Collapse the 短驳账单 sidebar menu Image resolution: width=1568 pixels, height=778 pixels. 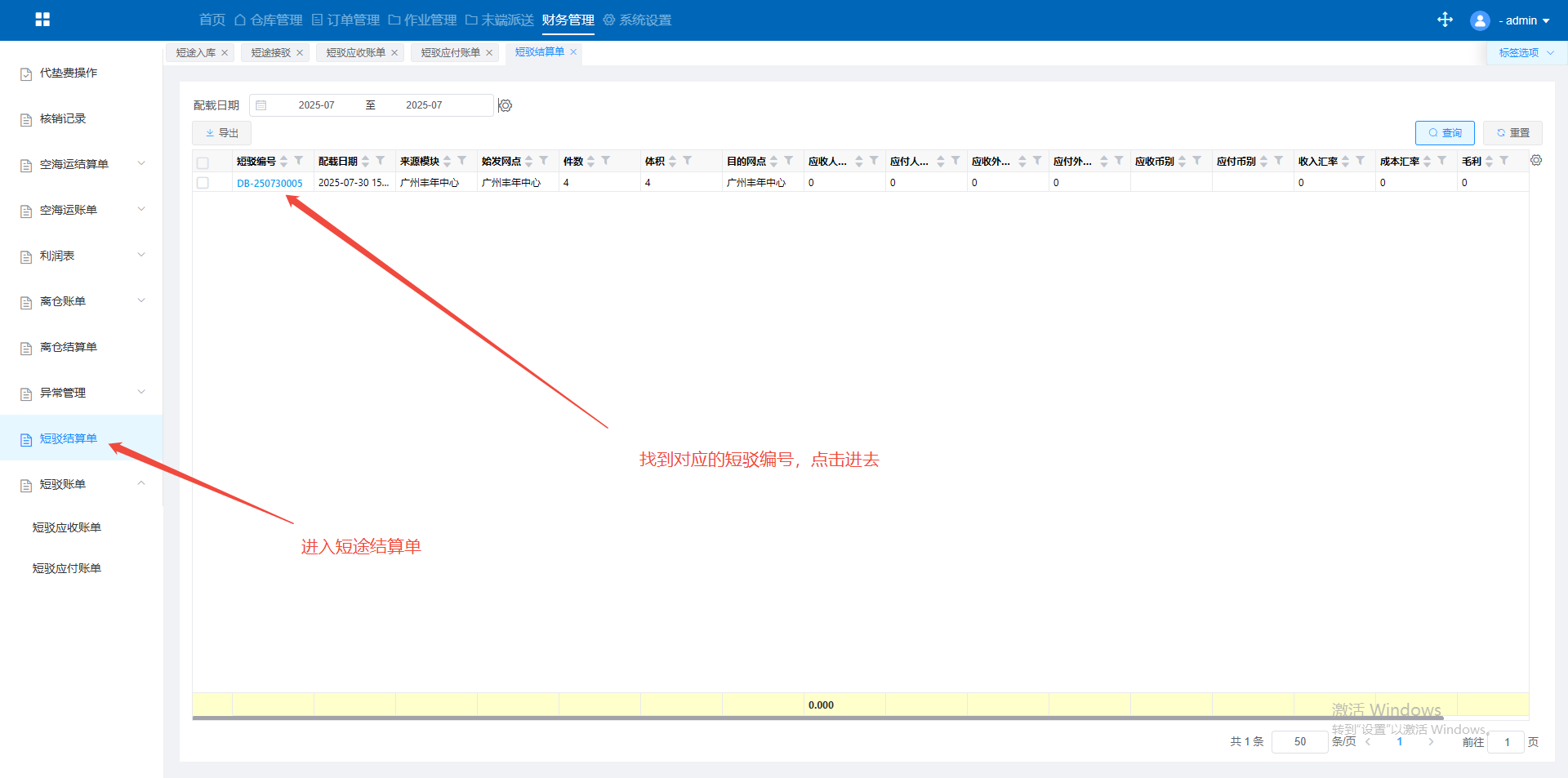(141, 484)
